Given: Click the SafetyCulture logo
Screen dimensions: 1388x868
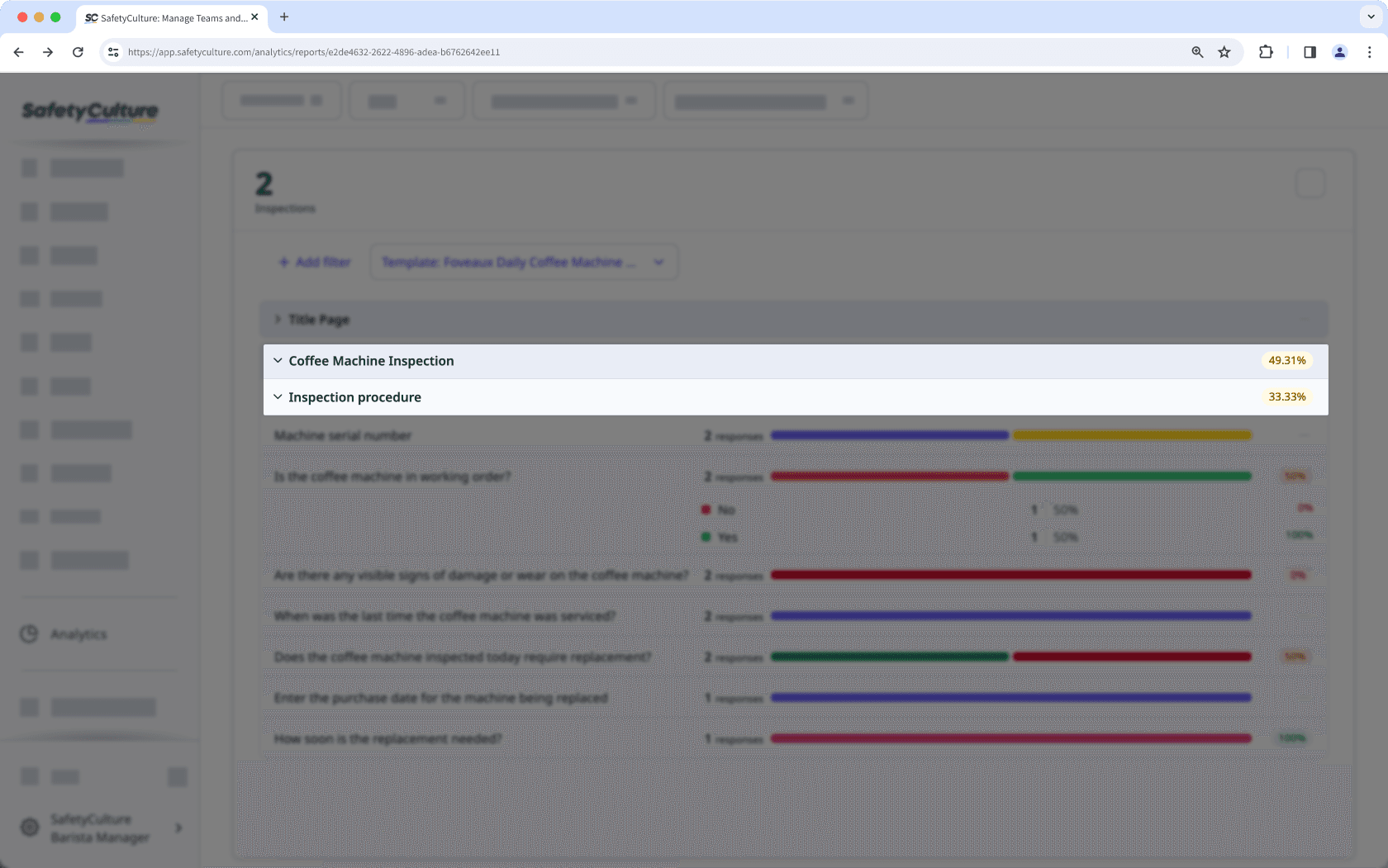Looking at the screenshot, I should click(90, 111).
